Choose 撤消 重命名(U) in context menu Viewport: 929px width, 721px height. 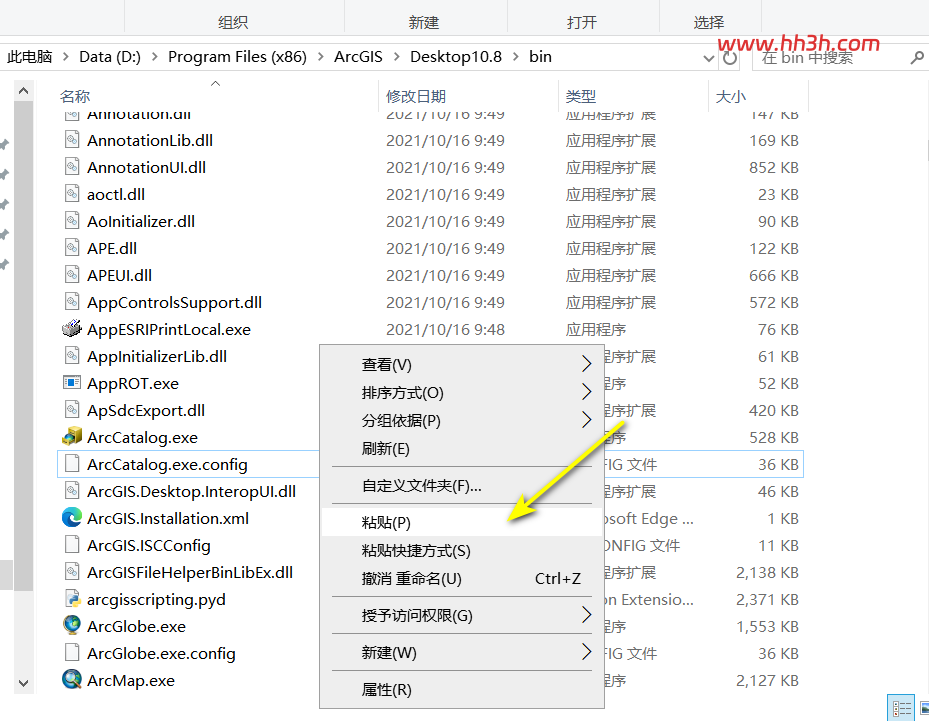[x=462, y=578]
